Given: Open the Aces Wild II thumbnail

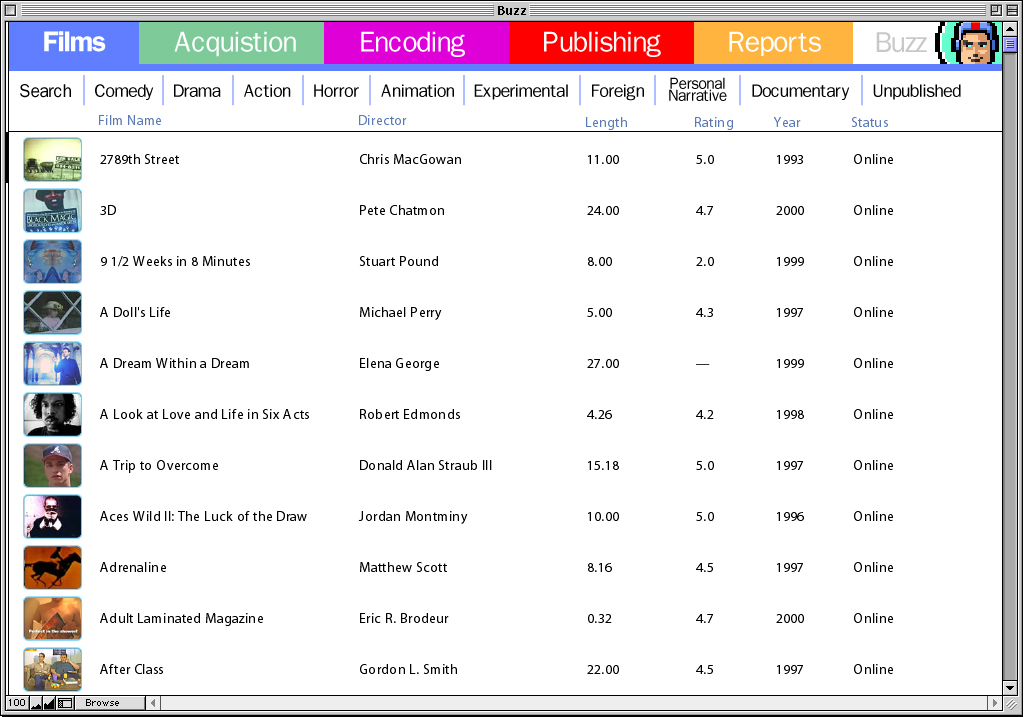Looking at the screenshot, I should point(53,516).
